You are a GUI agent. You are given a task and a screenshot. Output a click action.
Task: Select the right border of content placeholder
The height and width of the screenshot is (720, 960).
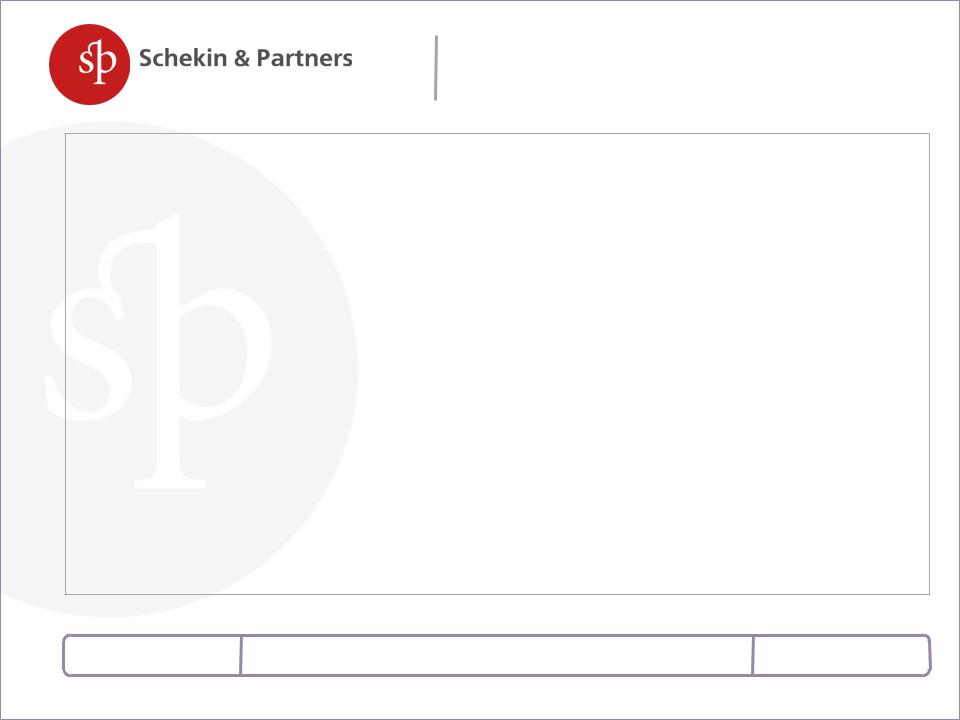pos(929,364)
